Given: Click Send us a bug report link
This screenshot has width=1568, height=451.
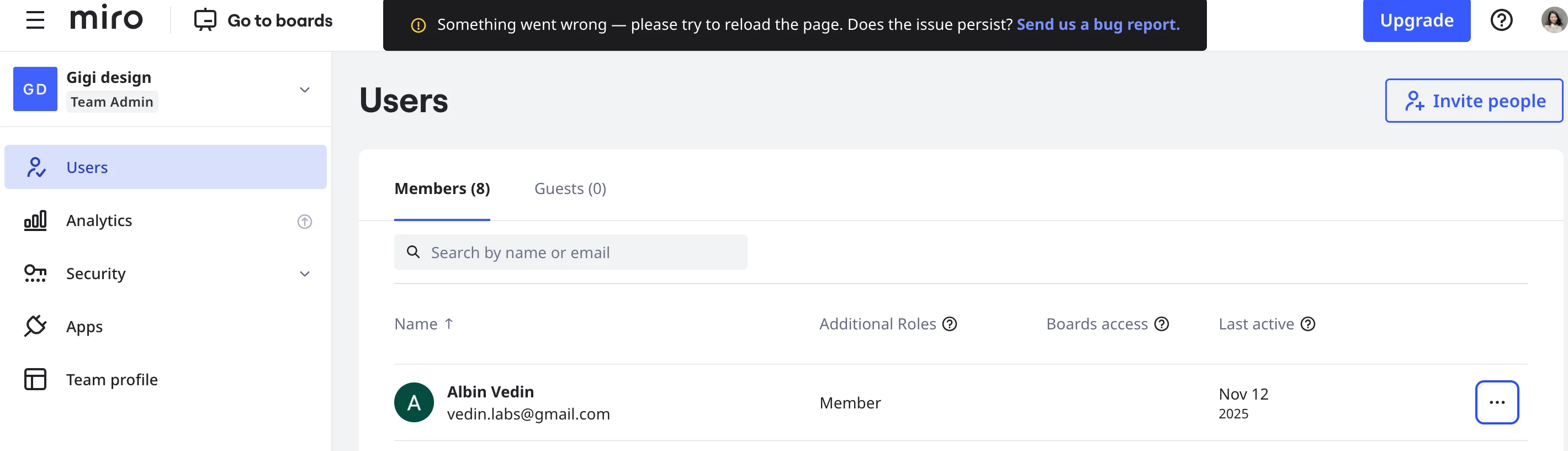Looking at the screenshot, I should [x=1098, y=24].
